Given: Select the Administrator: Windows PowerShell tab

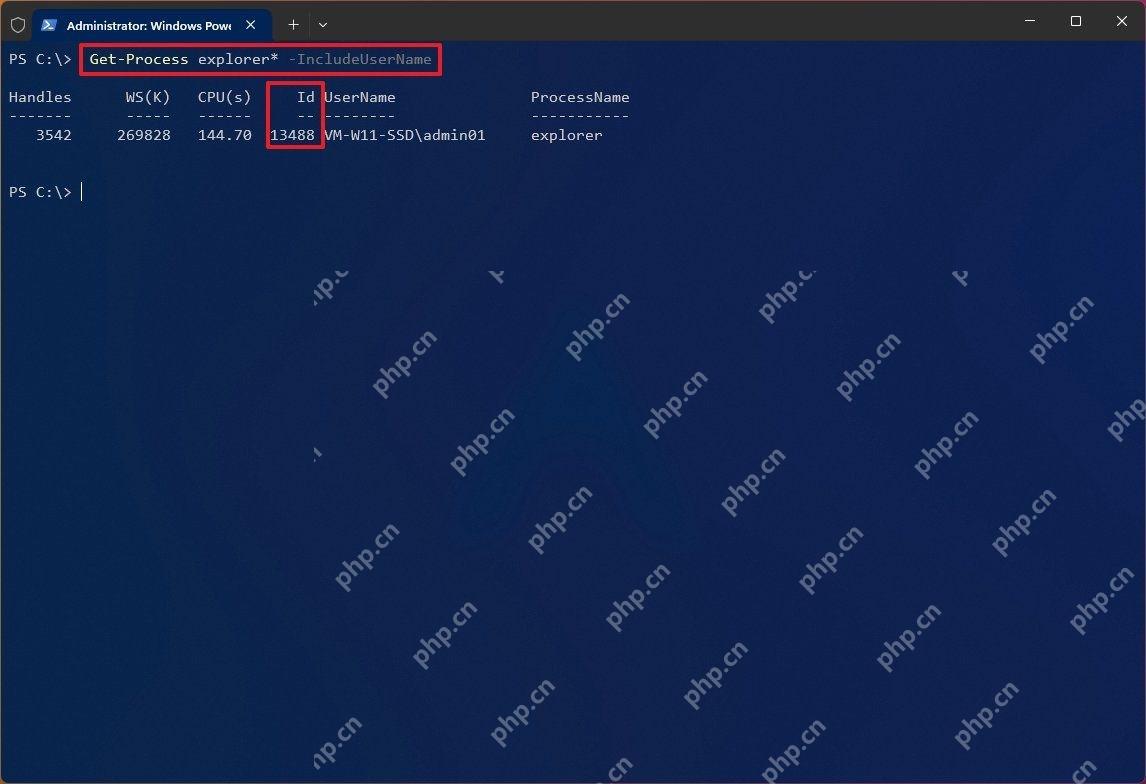Looking at the screenshot, I should [152, 26].
